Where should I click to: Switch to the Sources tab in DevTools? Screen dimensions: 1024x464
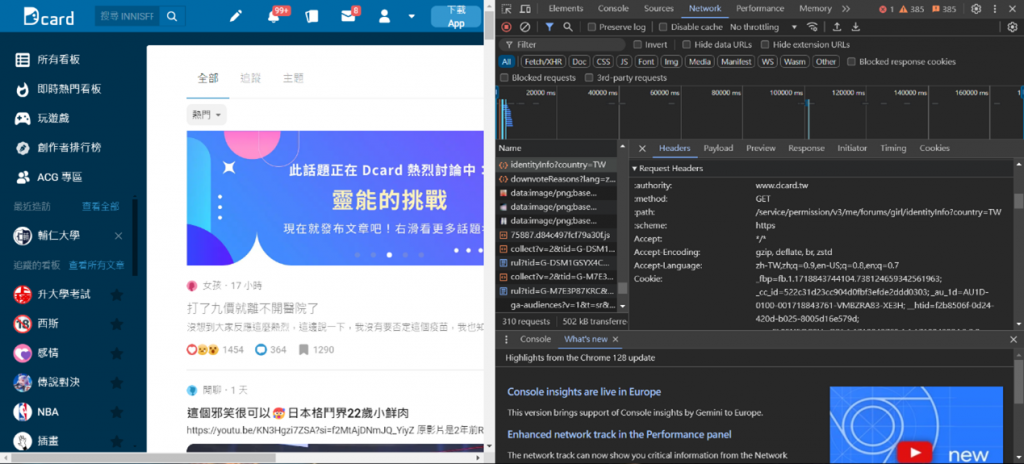pos(658,8)
